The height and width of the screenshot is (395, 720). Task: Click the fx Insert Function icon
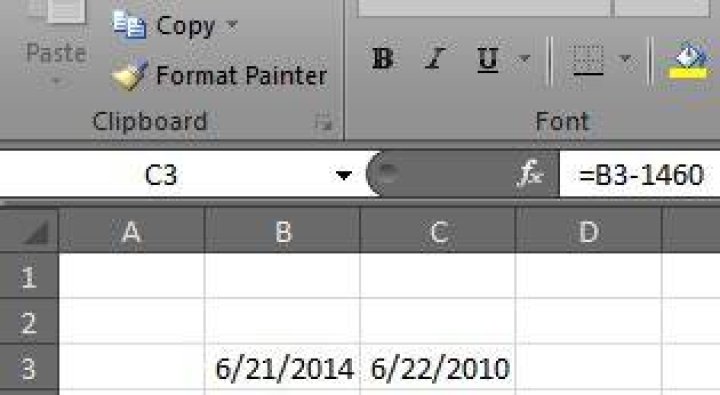530,174
